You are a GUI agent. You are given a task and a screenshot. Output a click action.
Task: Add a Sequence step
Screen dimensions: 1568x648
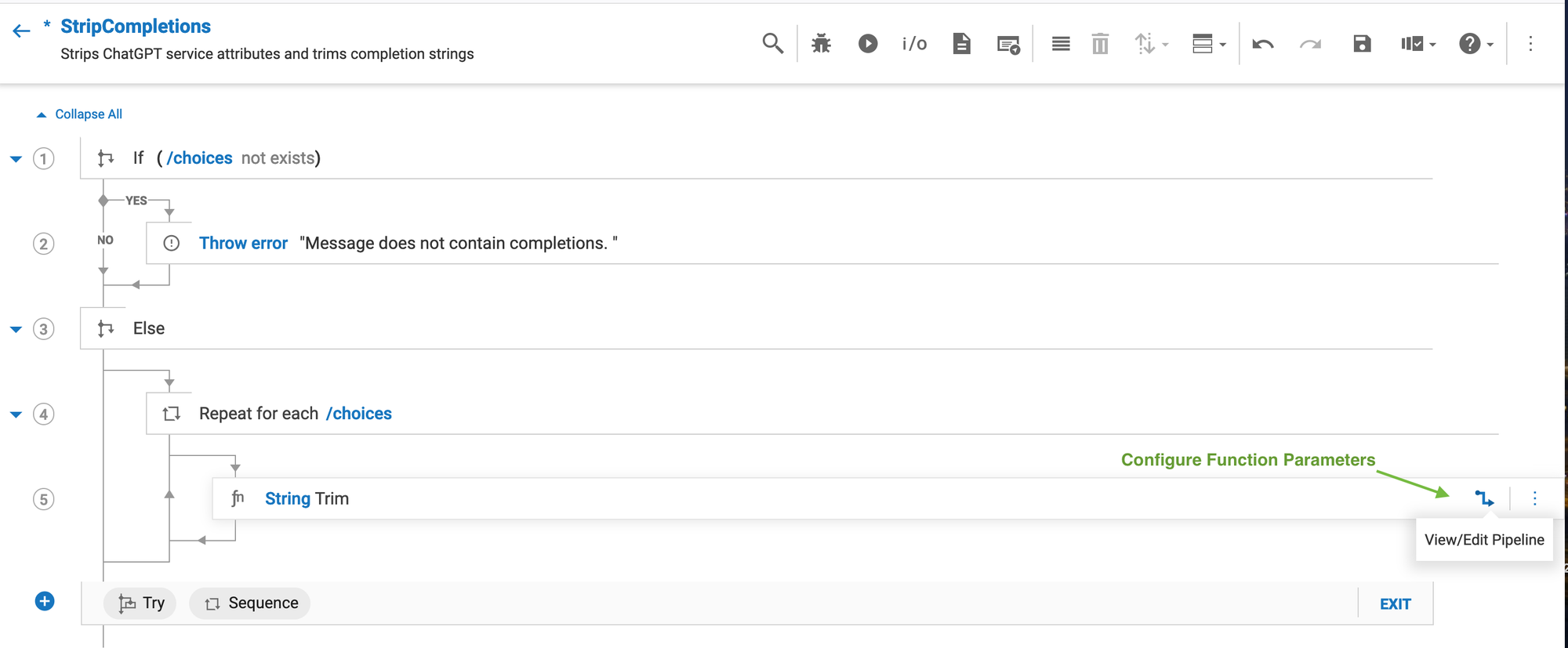pyautogui.click(x=251, y=603)
